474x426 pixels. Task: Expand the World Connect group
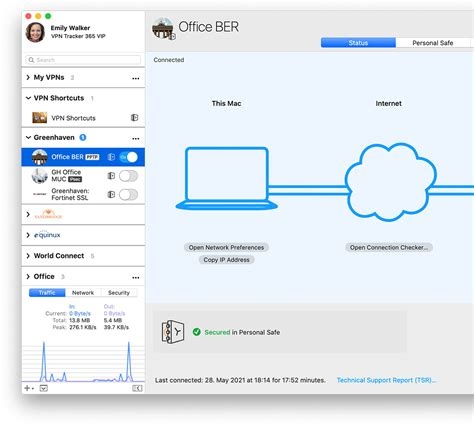click(28, 256)
